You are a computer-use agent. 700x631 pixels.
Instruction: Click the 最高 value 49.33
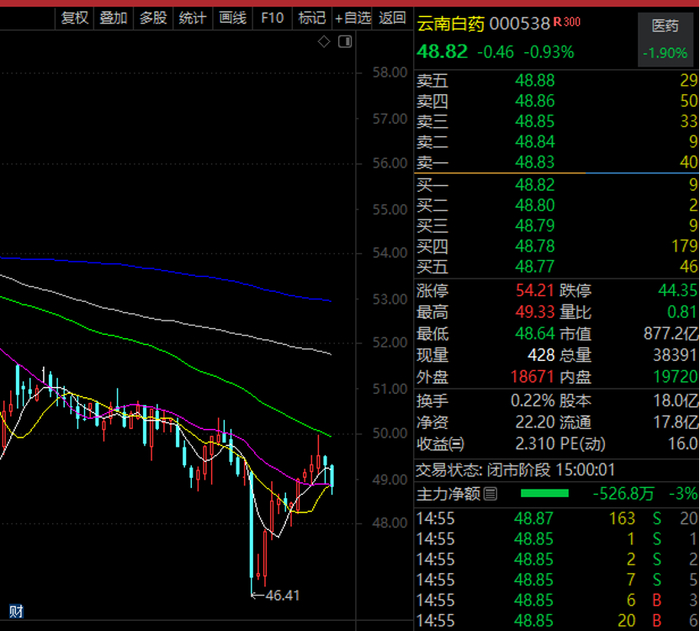click(535, 312)
